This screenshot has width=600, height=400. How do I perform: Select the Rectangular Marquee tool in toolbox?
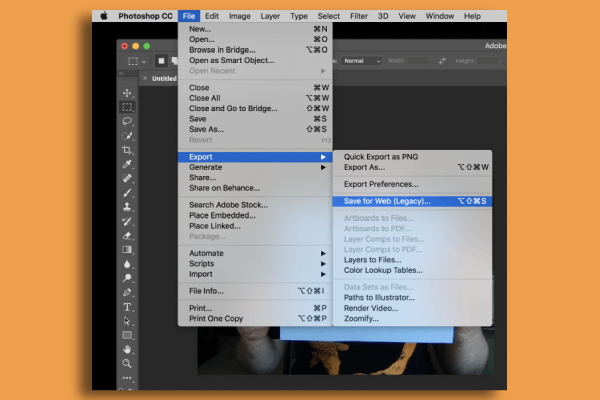(x=127, y=107)
